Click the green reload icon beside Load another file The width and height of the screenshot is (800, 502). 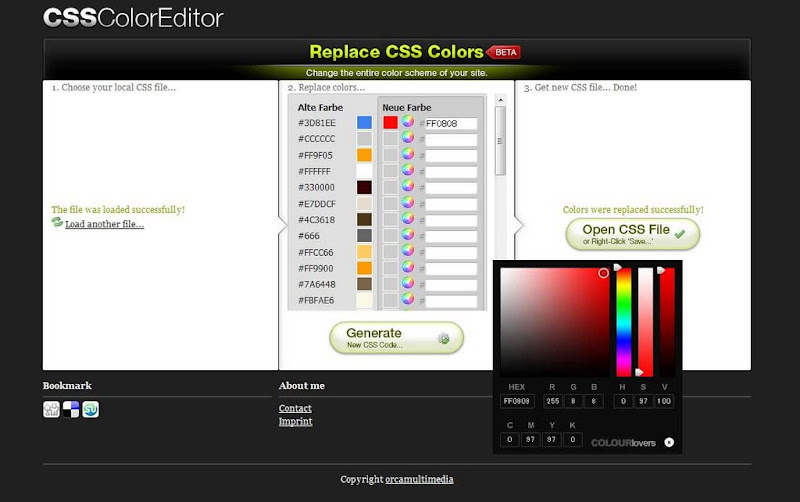(57, 222)
